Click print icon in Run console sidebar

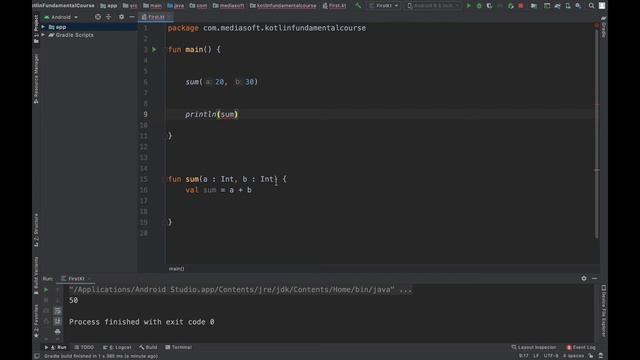(58, 331)
